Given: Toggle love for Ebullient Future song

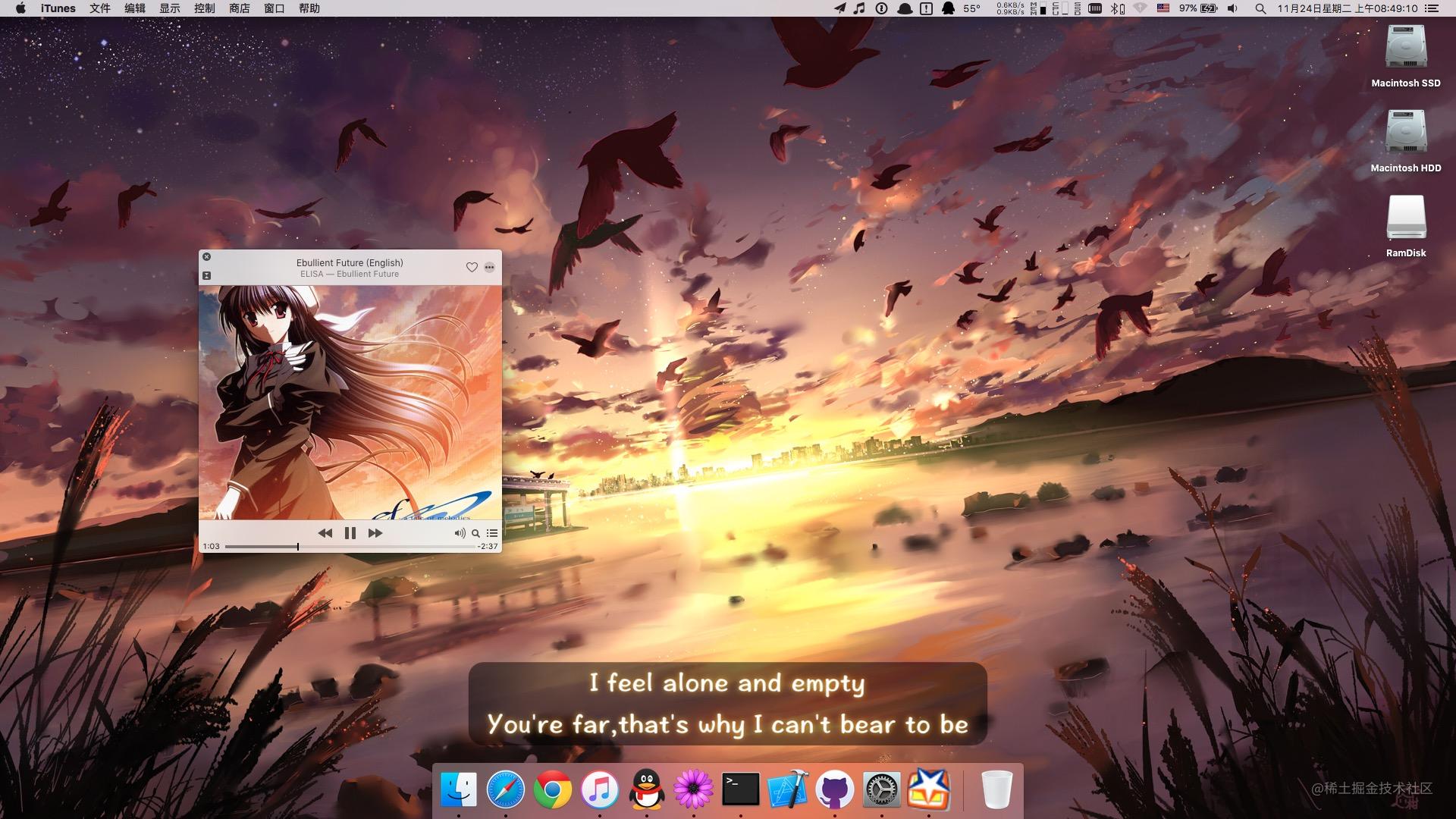Looking at the screenshot, I should click(472, 267).
